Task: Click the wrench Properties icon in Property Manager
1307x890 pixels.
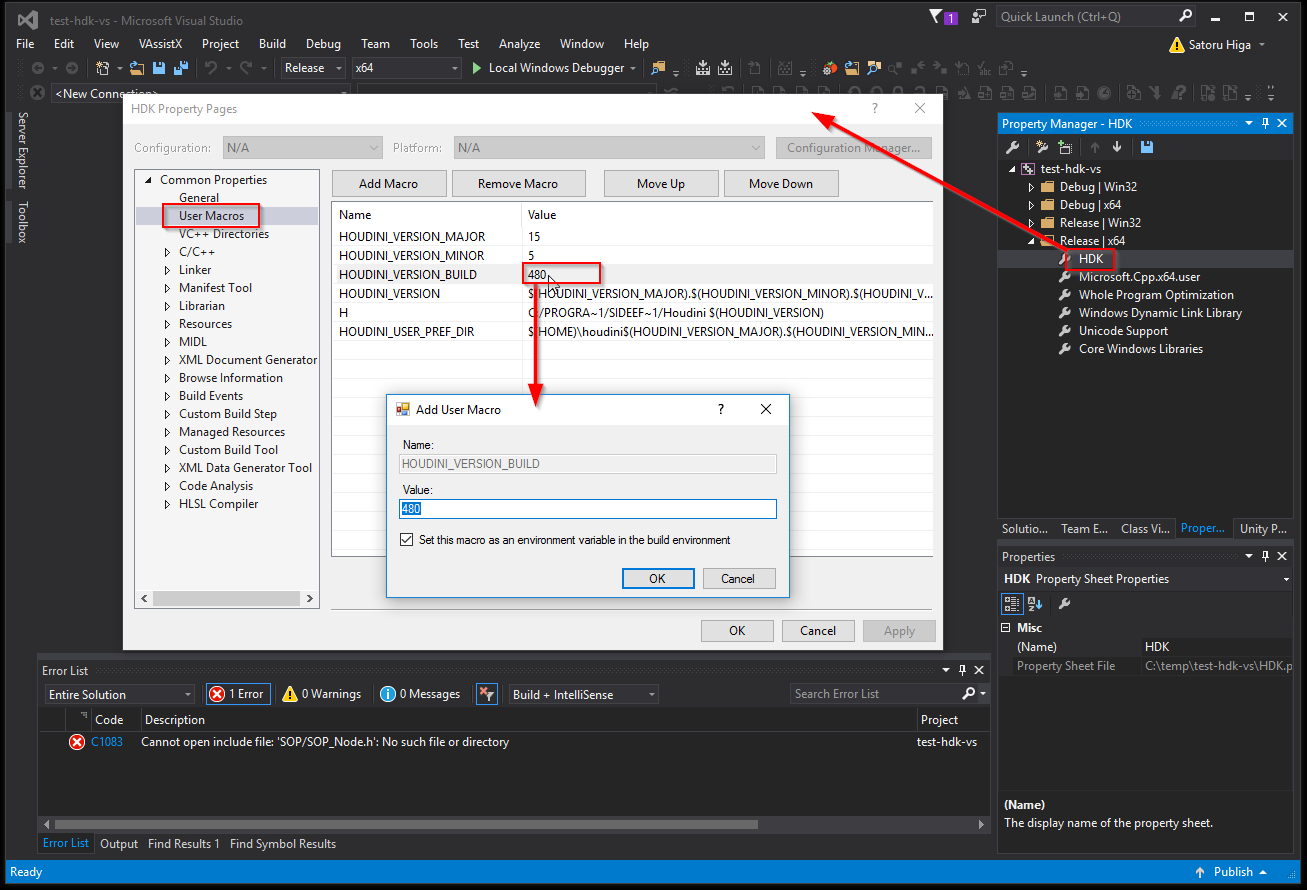Action: [1012, 147]
